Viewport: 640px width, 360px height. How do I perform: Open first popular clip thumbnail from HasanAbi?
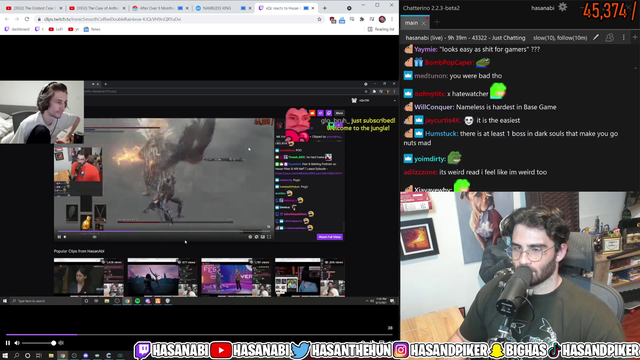89,277
